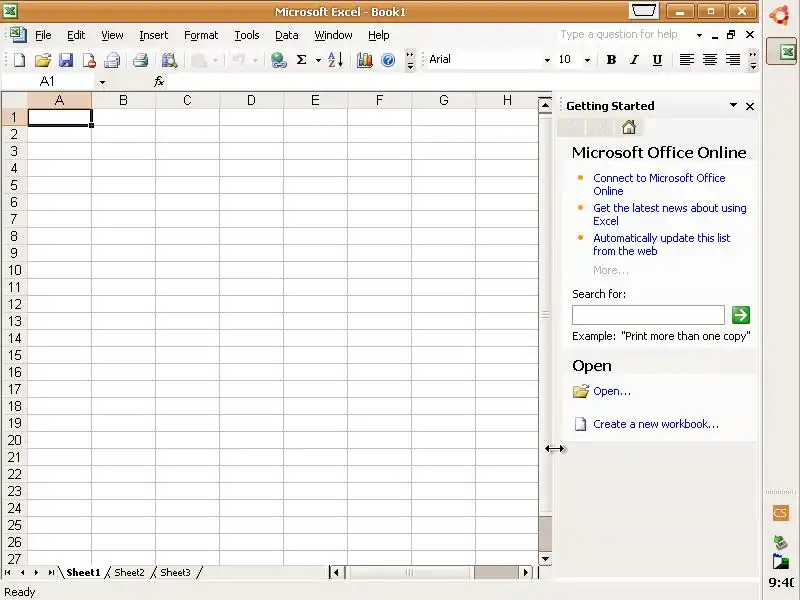Screen dimensions: 800x600
Task: Click the vertical scrollbar down arrow
Action: 545,559
